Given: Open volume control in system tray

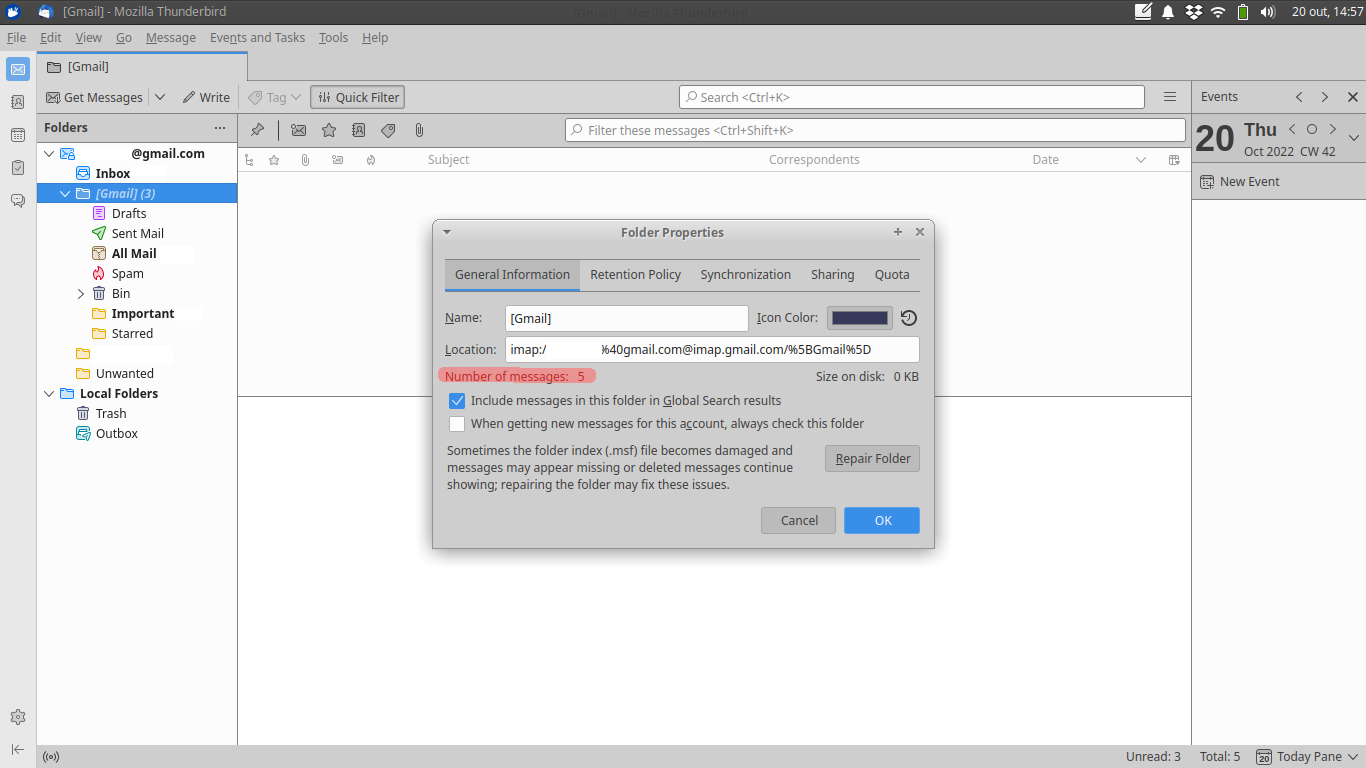Looking at the screenshot, I should [1268, 12].
